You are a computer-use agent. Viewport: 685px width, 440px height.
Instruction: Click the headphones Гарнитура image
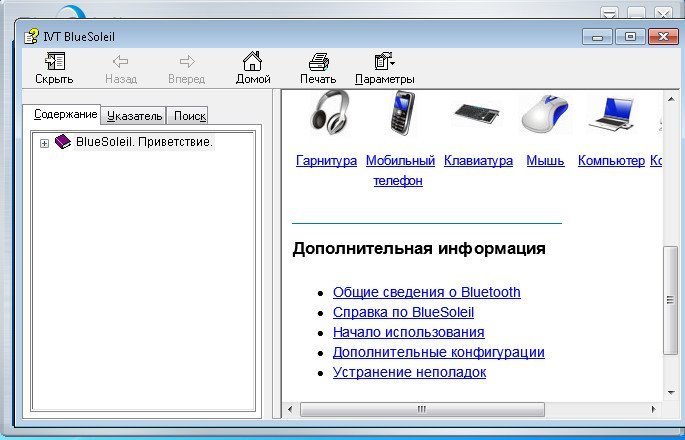[329, 112]
